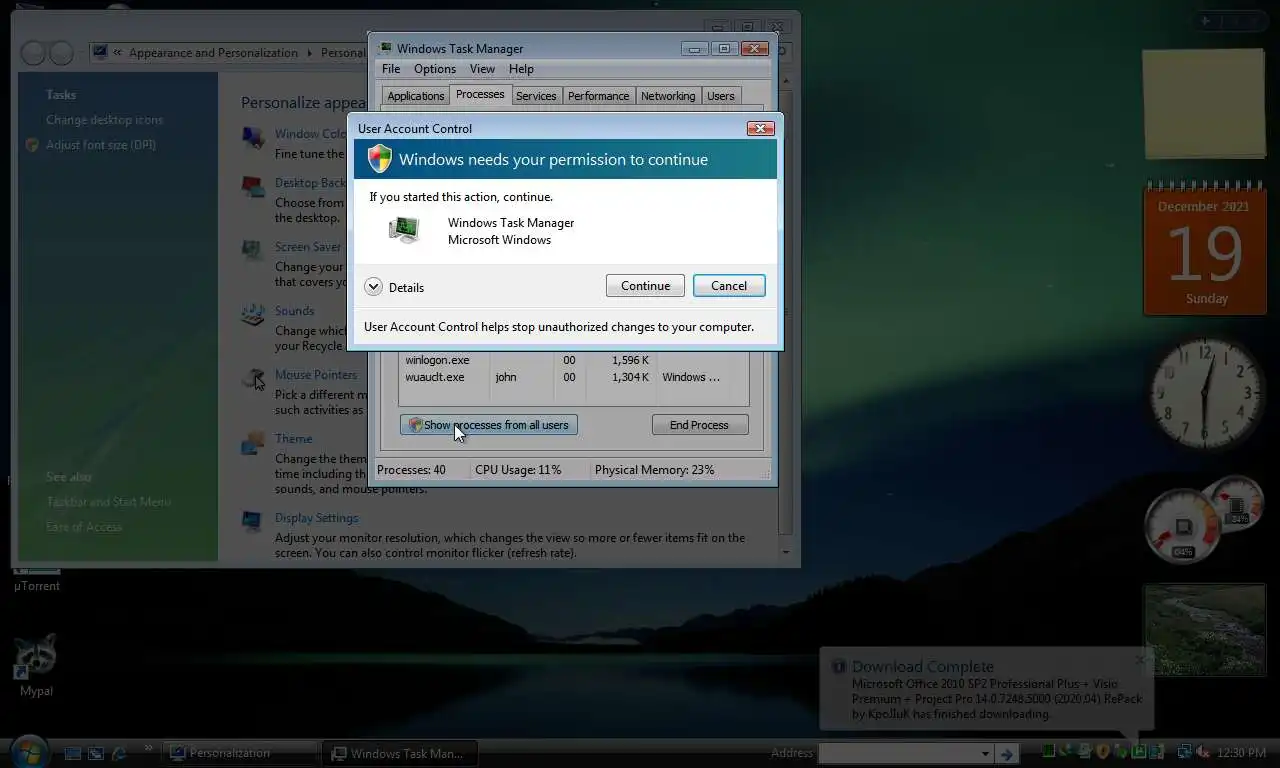Open Display Settings link in Personalization window
This screenshot has height=768, width=1280.
[316, 518]
